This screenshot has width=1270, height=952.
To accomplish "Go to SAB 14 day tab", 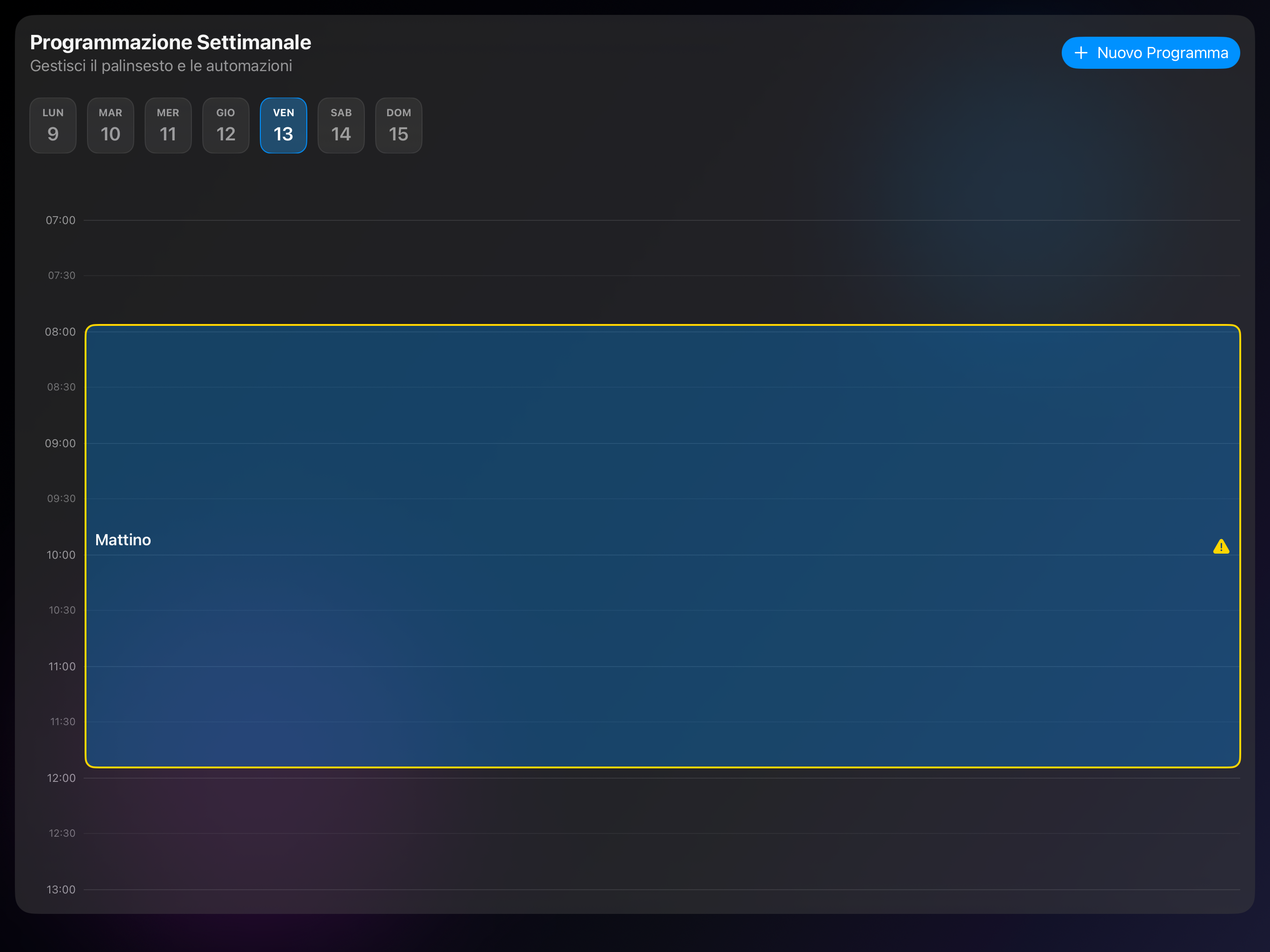I will click(x=341, y=125).
